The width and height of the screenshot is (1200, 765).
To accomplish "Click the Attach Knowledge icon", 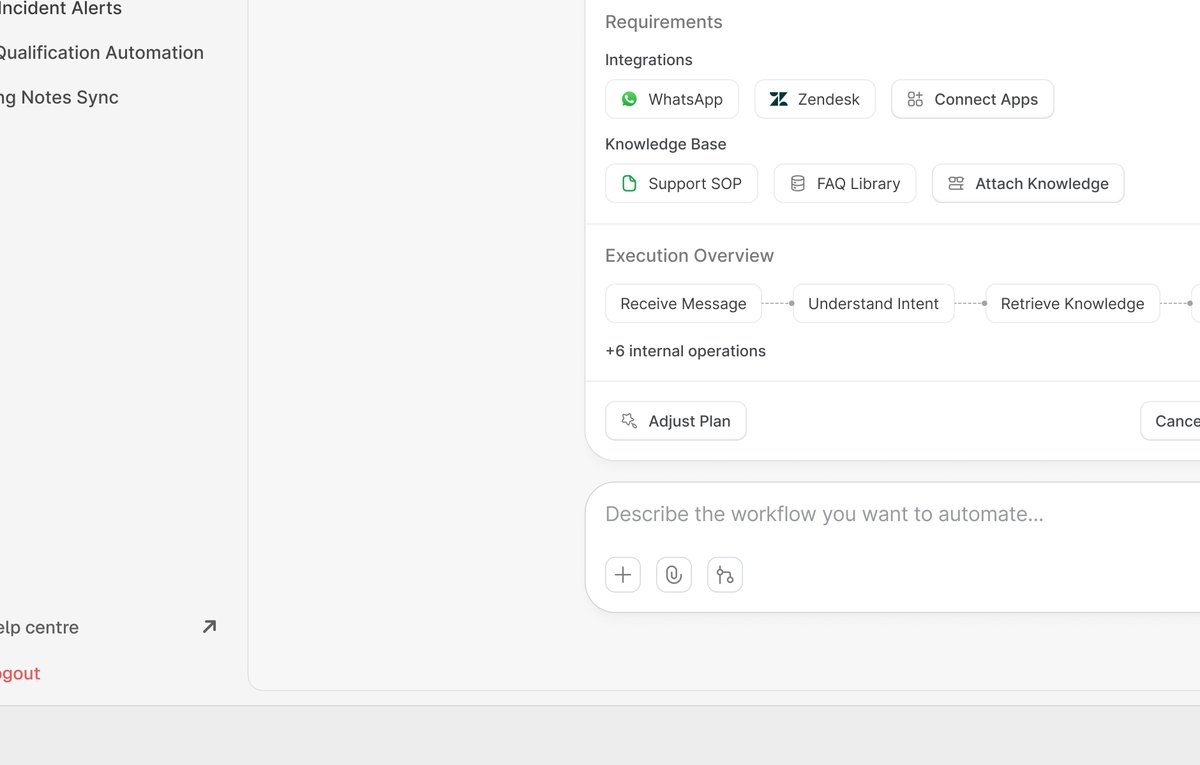I will [x=956, y=183].
